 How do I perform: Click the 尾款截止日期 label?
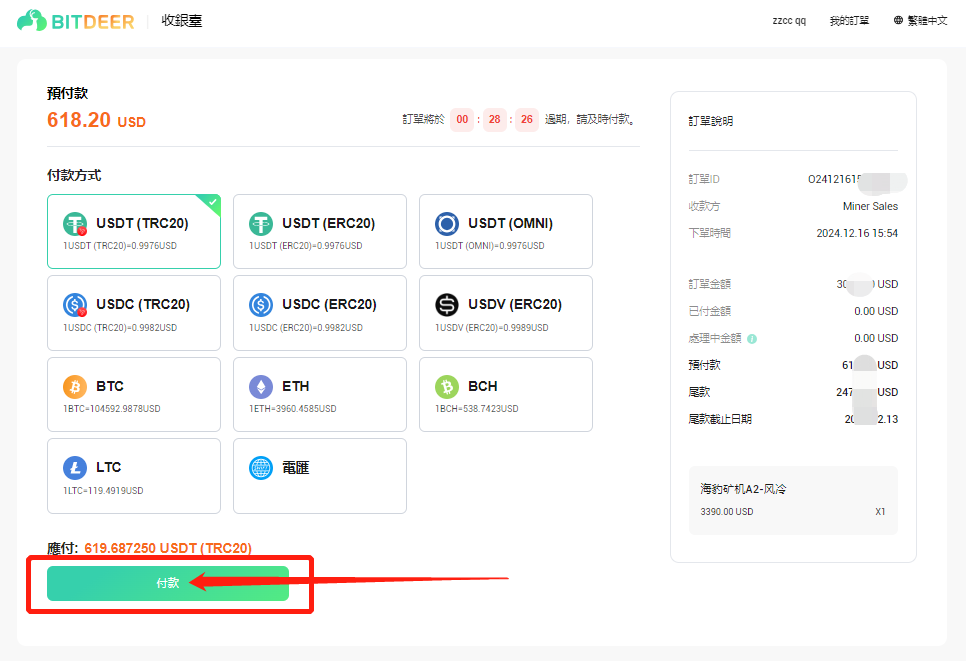click(720, 420)
